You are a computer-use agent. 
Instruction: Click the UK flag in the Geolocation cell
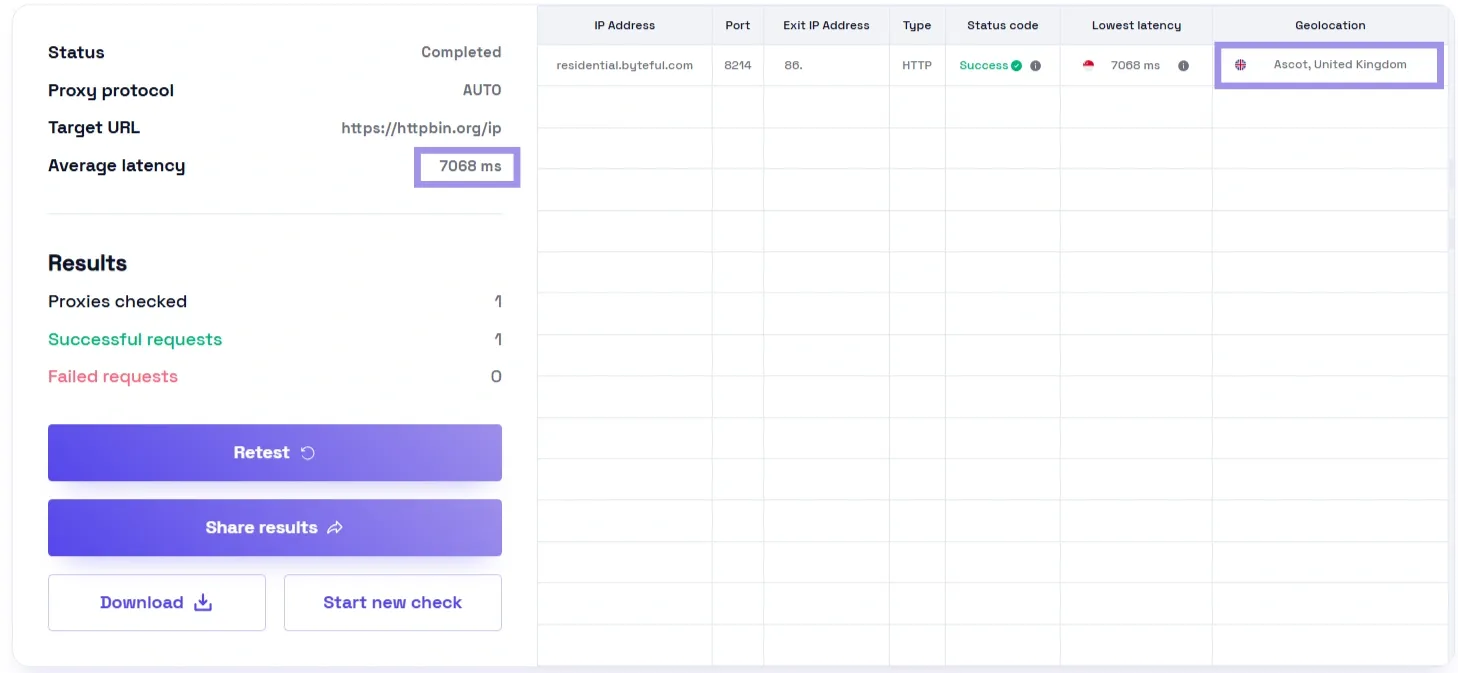click(1241, 65)
